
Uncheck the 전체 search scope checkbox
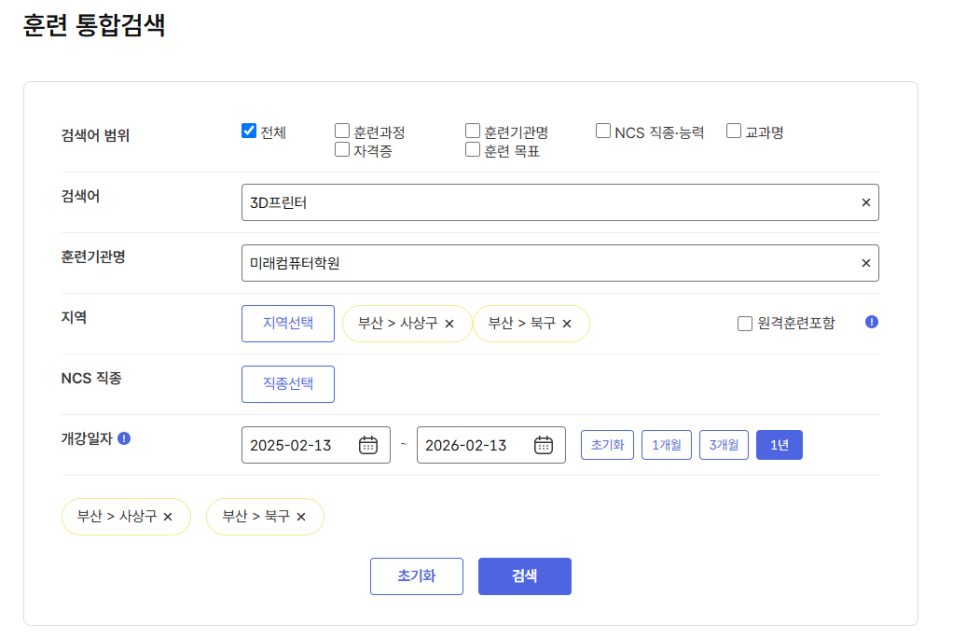[x=249, y=131]
